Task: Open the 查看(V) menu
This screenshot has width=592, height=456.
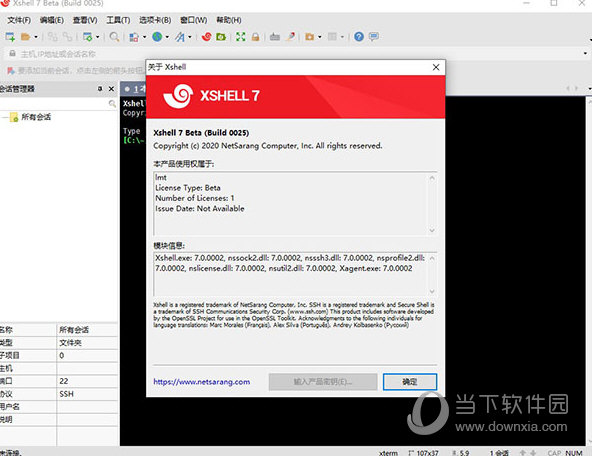Action: (85, 20)
